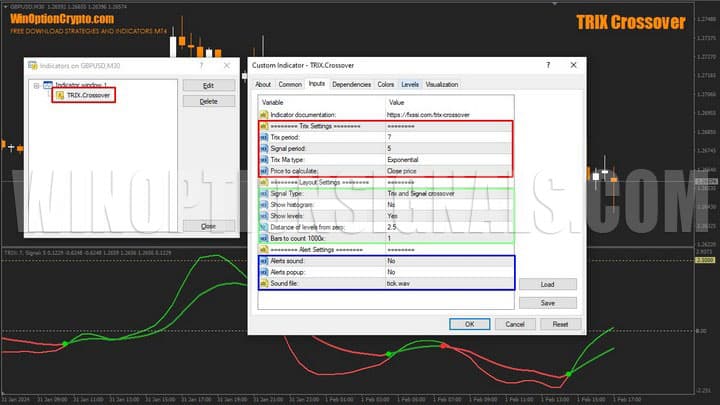The image size is (720, 405).
Task: Click the Sound file row icon
Action: (x=264, y=283)
